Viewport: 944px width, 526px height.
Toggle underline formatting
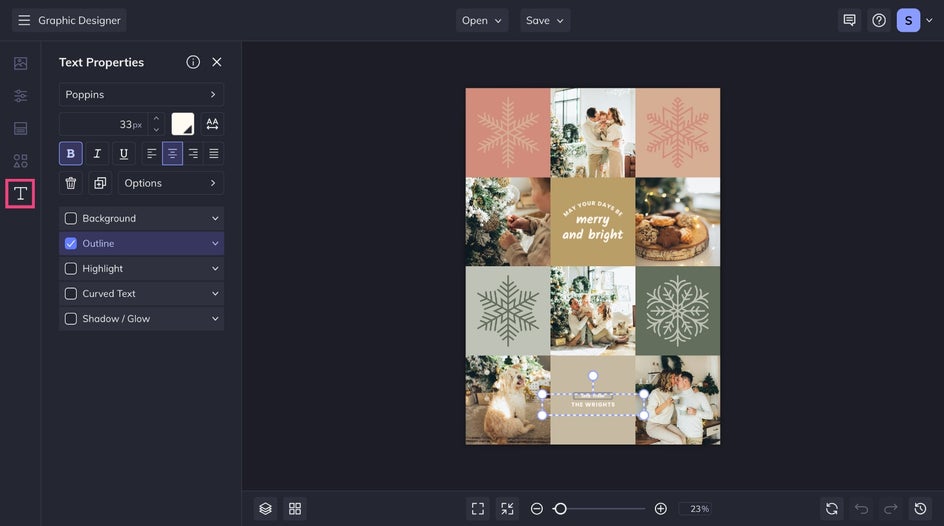123,153
